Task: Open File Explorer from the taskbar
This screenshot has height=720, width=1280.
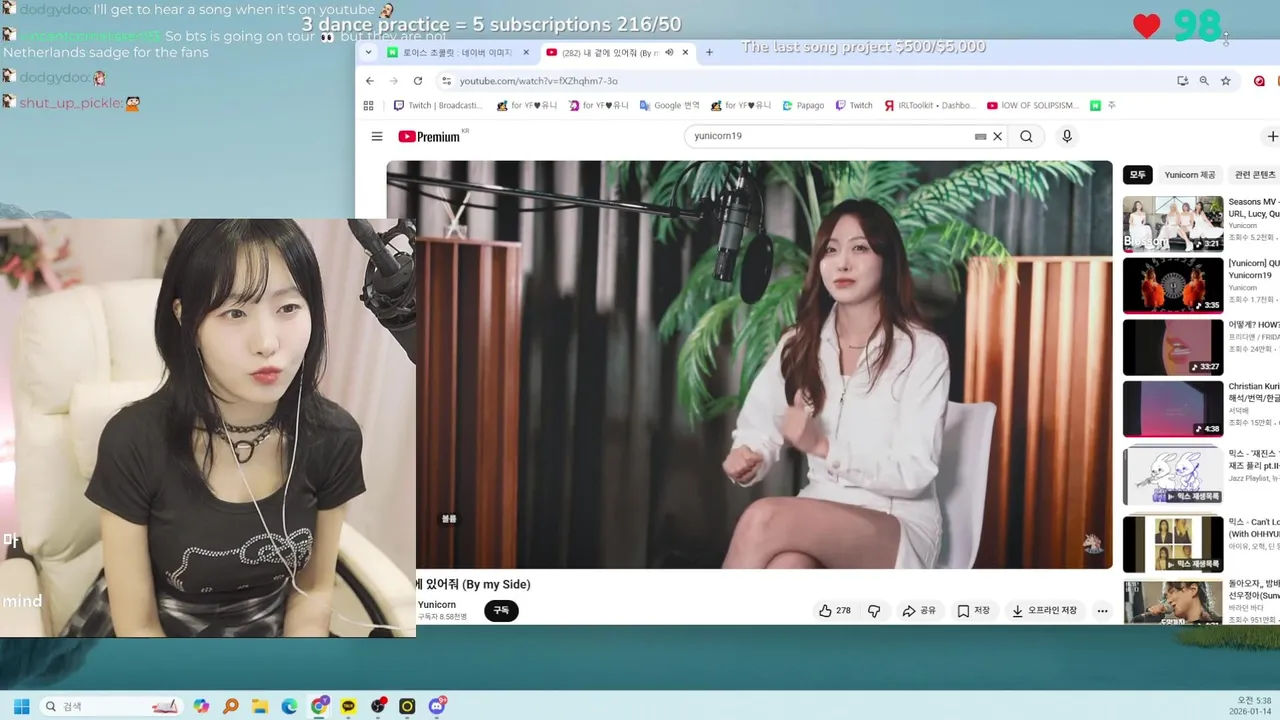Action: point(260,706)
